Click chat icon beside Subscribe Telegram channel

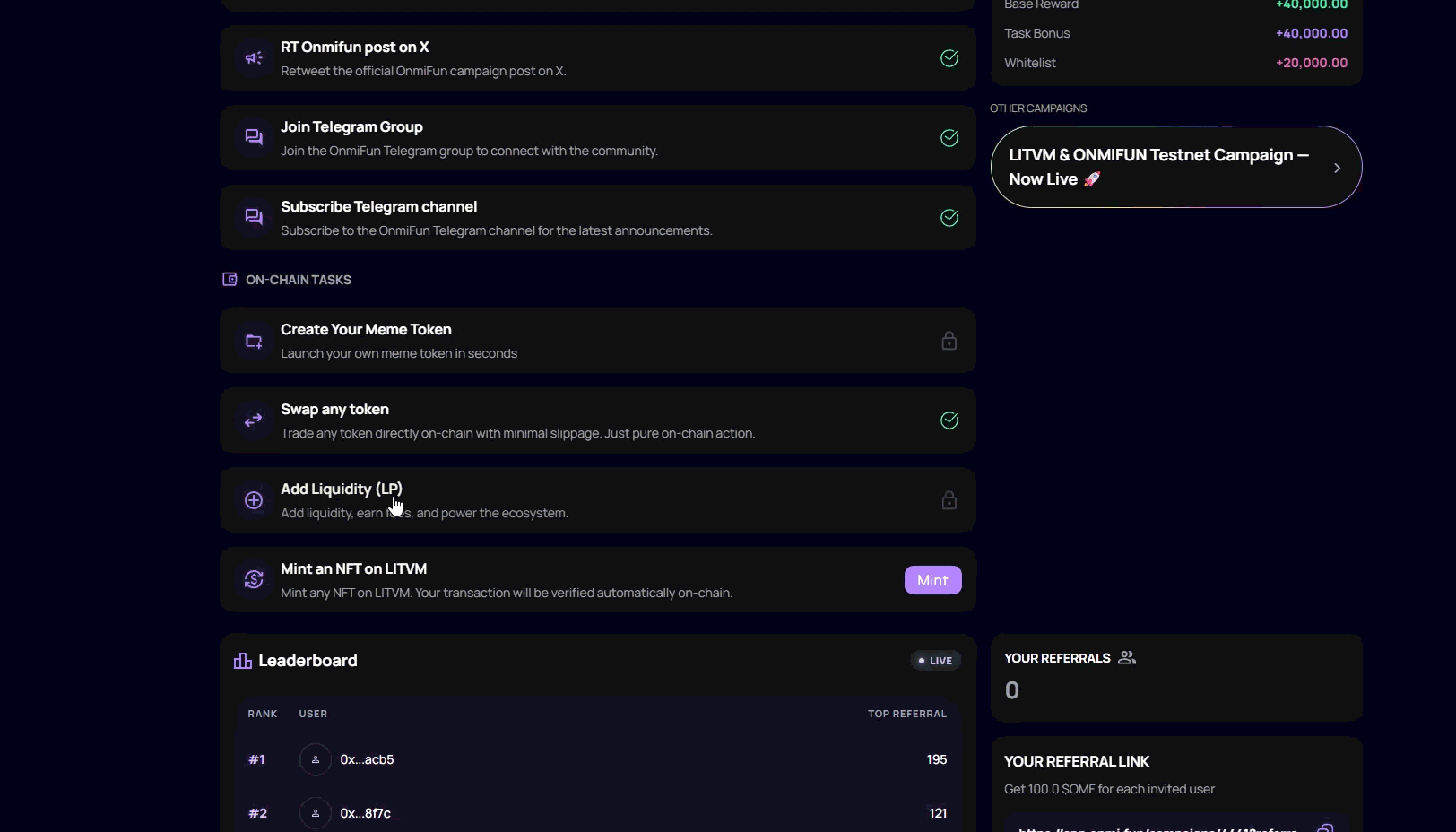[254, 217]
